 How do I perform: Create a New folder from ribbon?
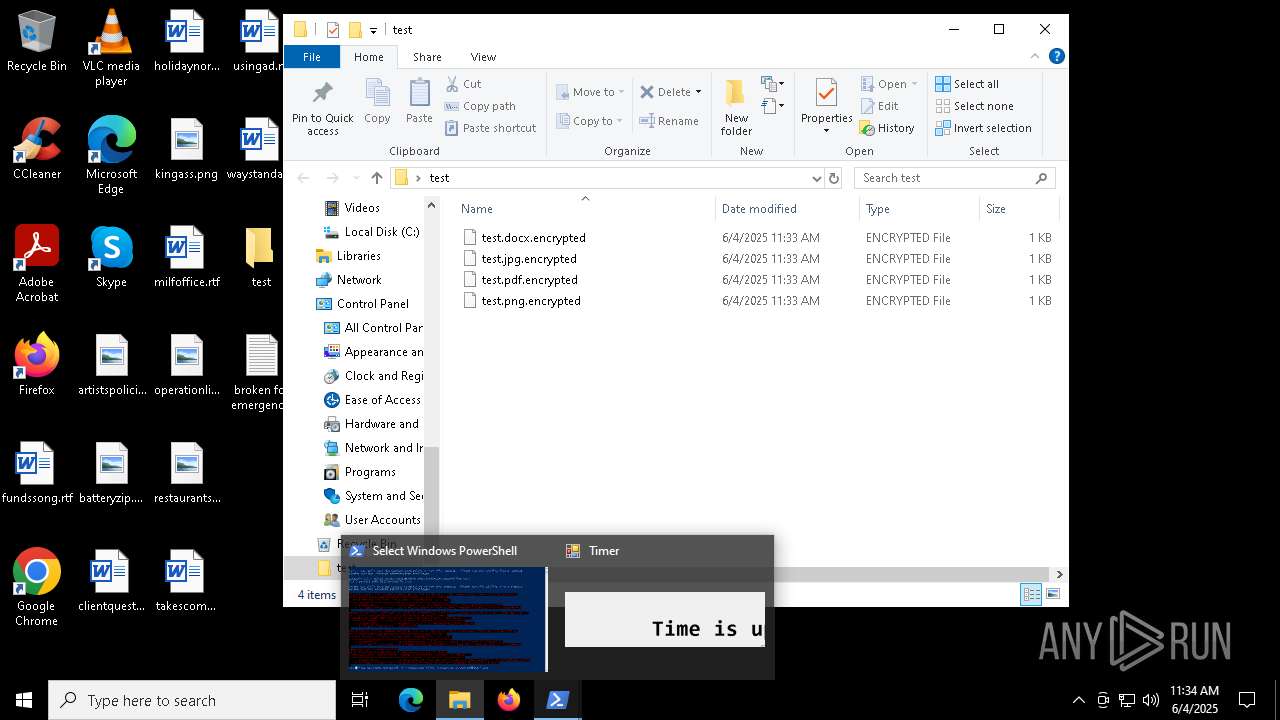[736, 106]
